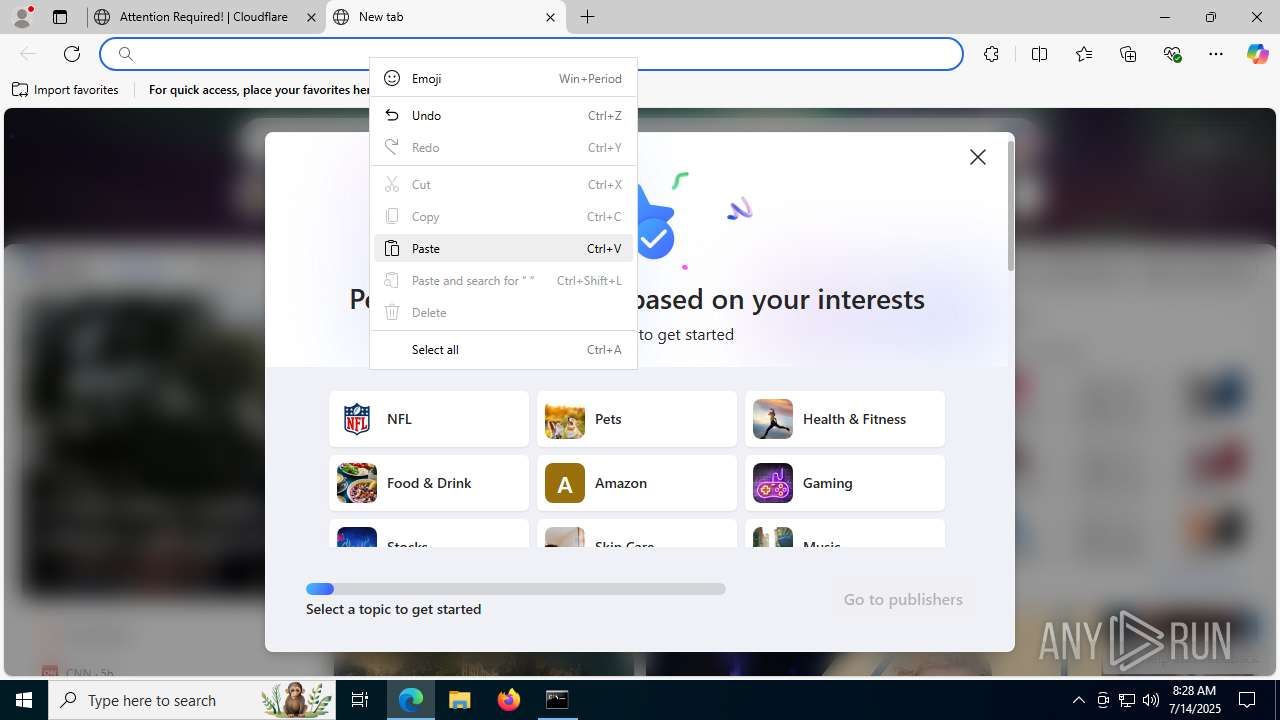The image size is (1280, 720).
Task: Open the terminal app on the taskbar
Action: coord(557,700)
